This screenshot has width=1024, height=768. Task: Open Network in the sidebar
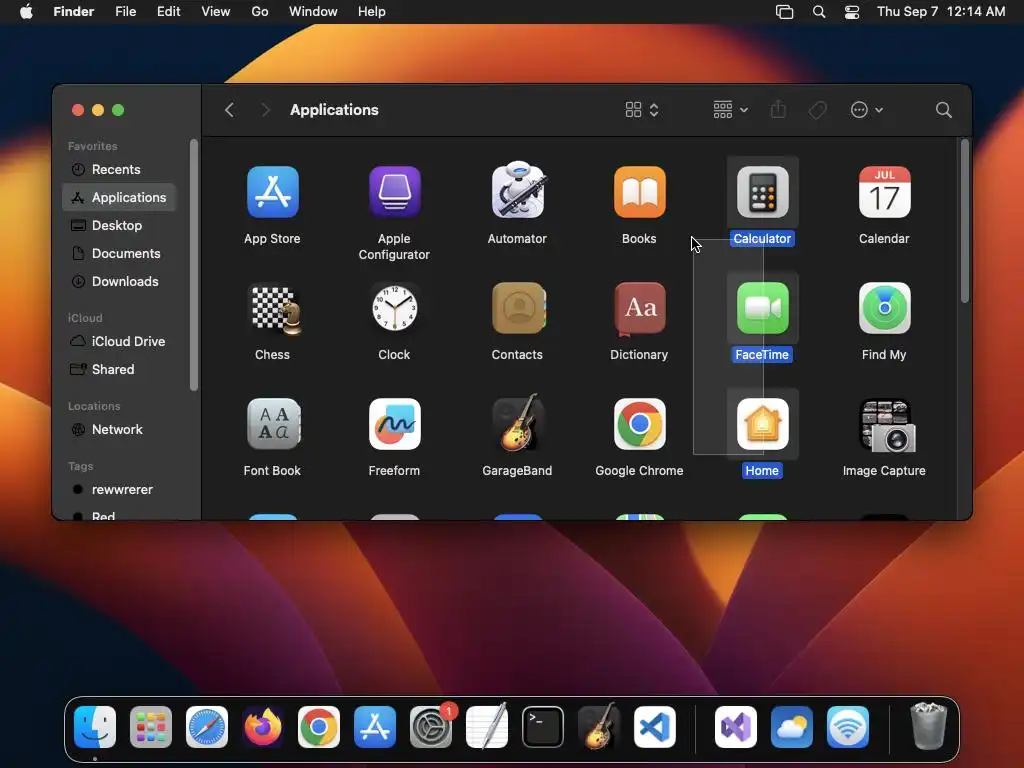point(119,429)
